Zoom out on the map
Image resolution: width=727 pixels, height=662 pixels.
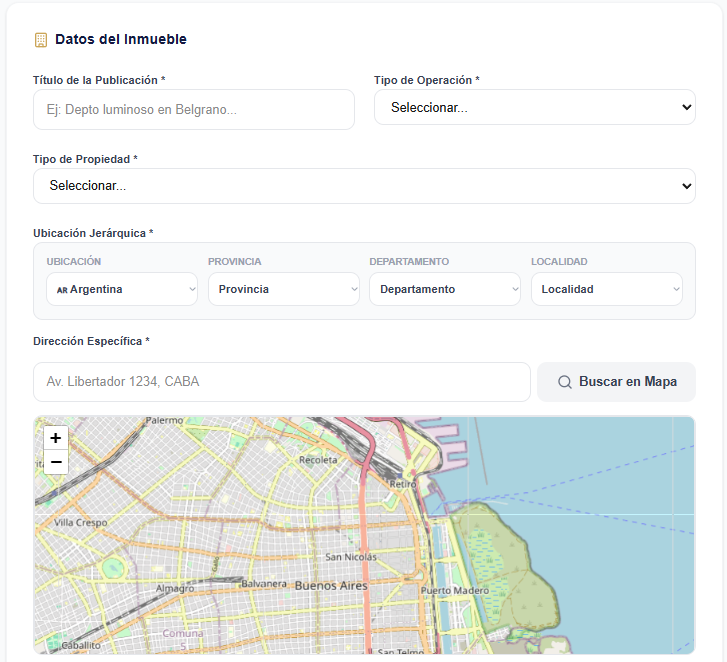[56, 462]
